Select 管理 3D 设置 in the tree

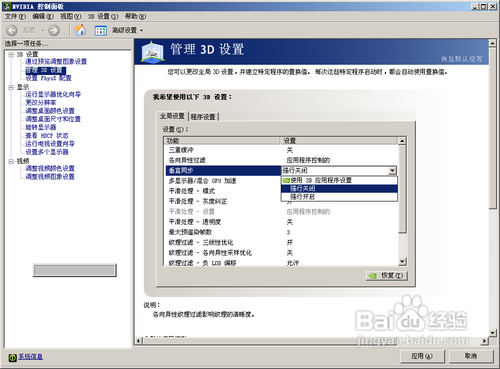point(45,70)
